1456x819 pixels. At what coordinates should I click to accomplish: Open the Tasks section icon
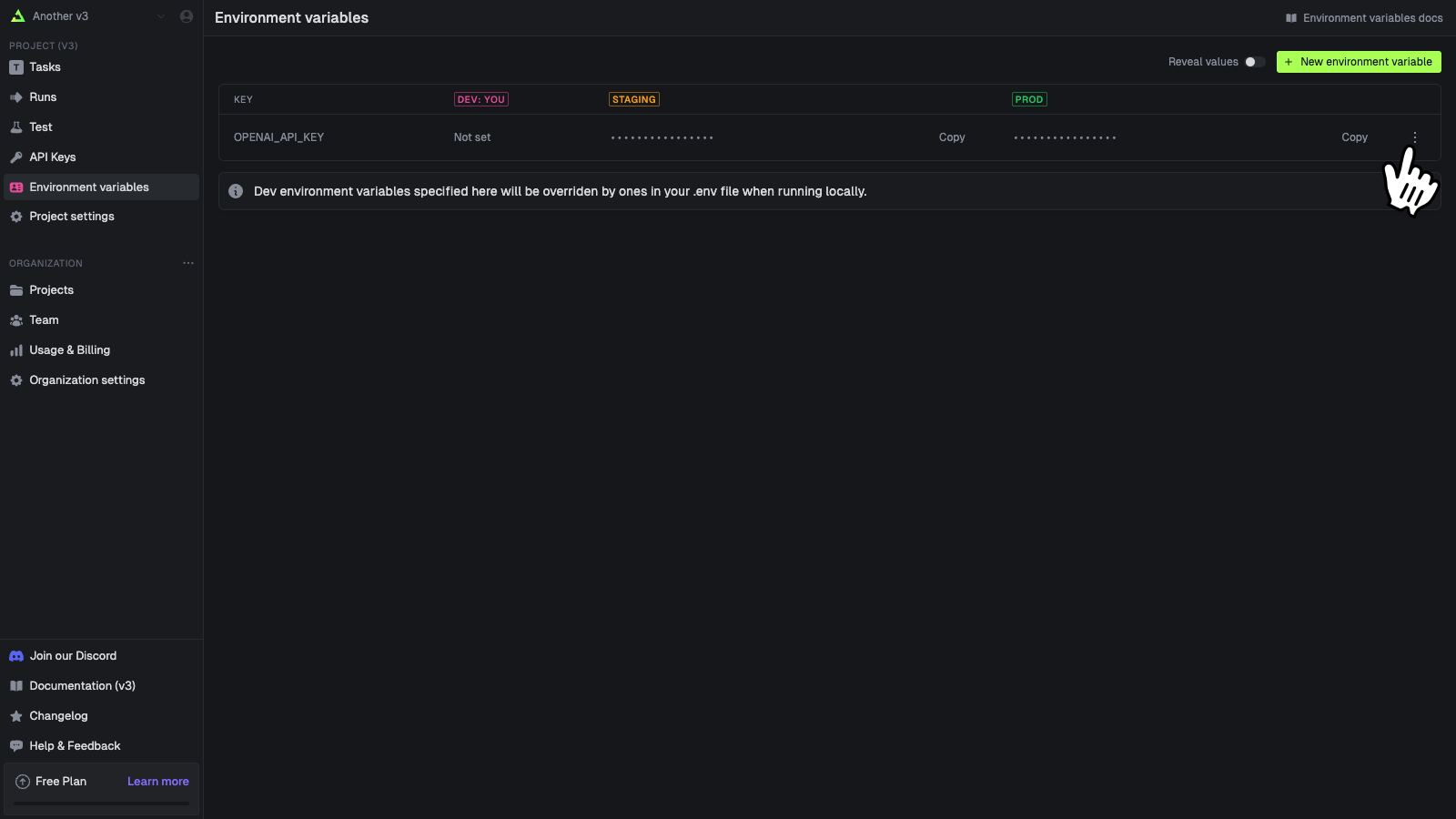(16, 66)
